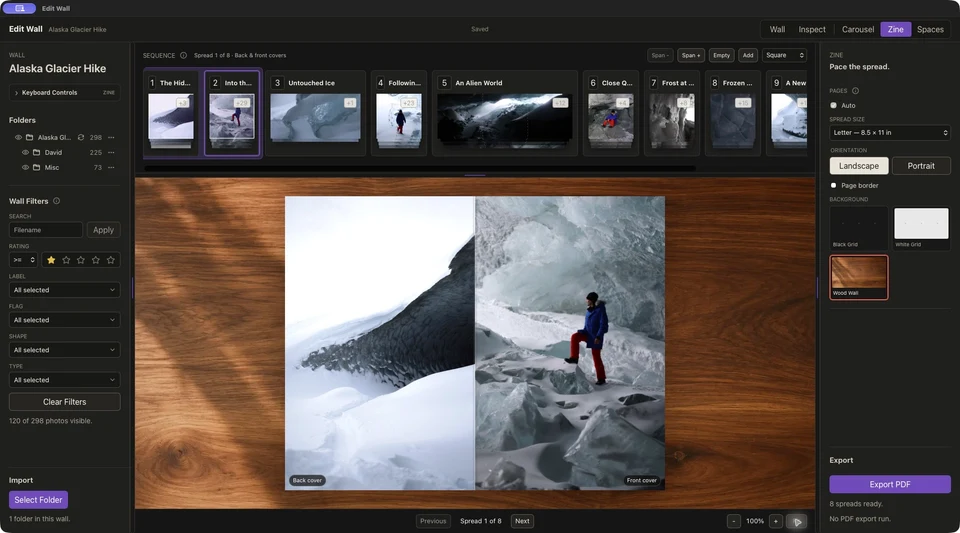The image size is (960, 533).
Task: Select the White Grid background swatch
Action: click(921, 228)
